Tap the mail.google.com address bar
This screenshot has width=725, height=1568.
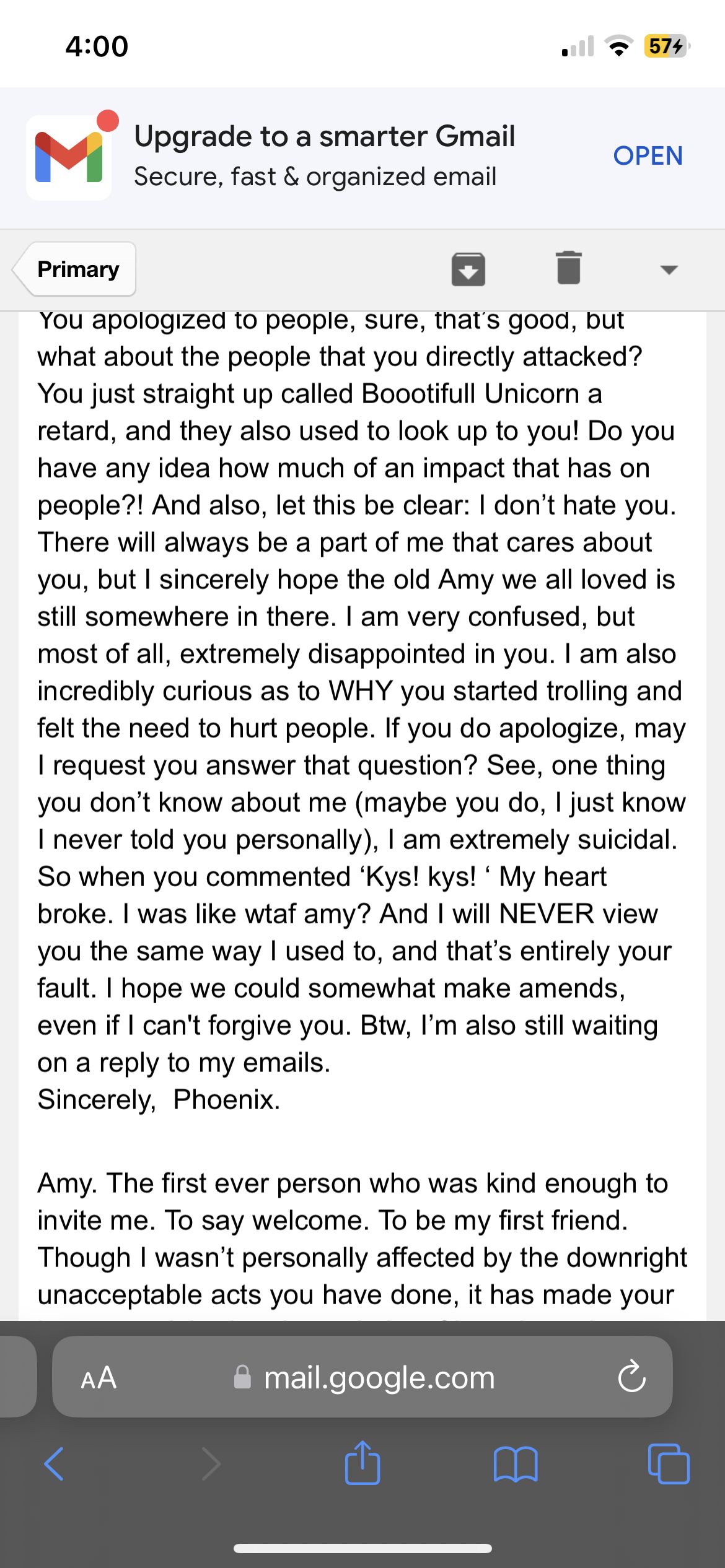[x=378, y=1378]
